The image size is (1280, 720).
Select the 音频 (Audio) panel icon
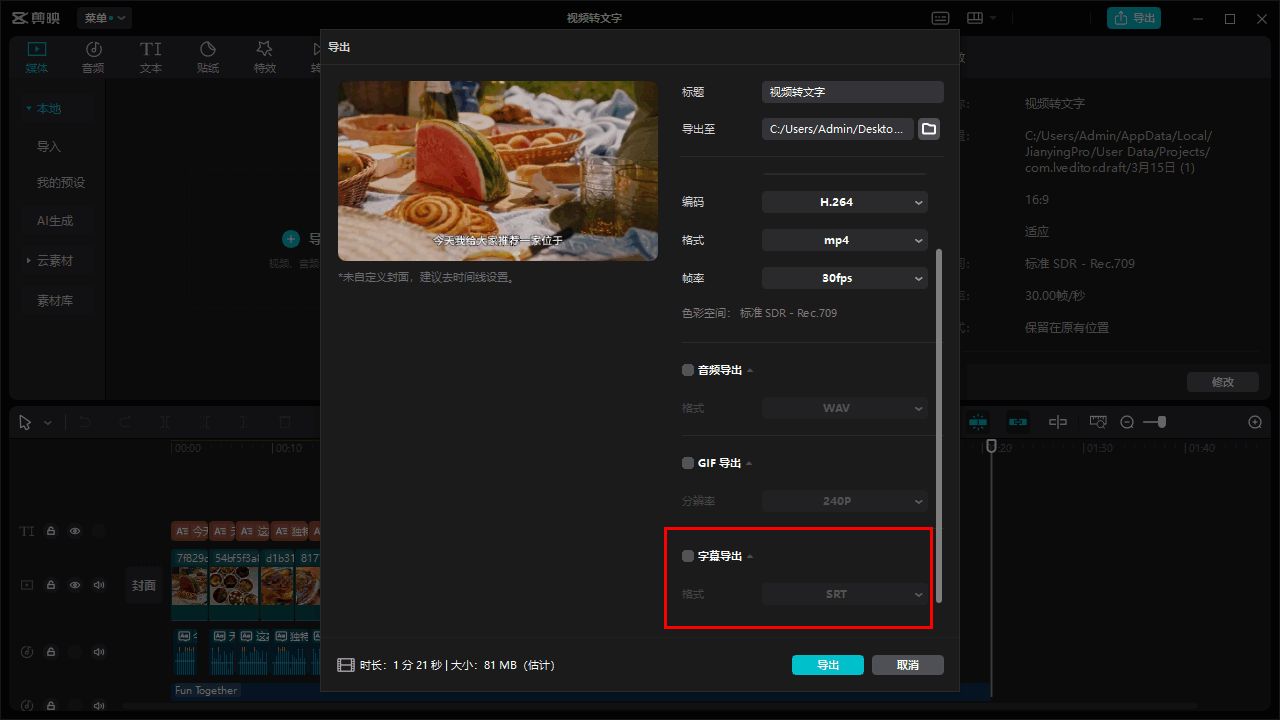(x=92, y=55)
